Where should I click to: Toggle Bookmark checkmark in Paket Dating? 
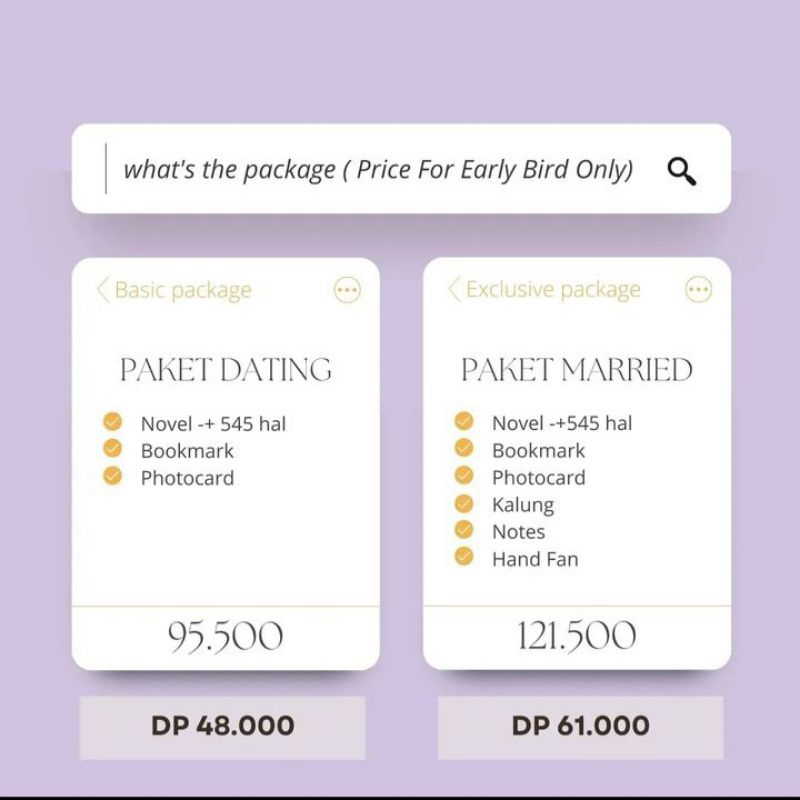tap(113, 449)
